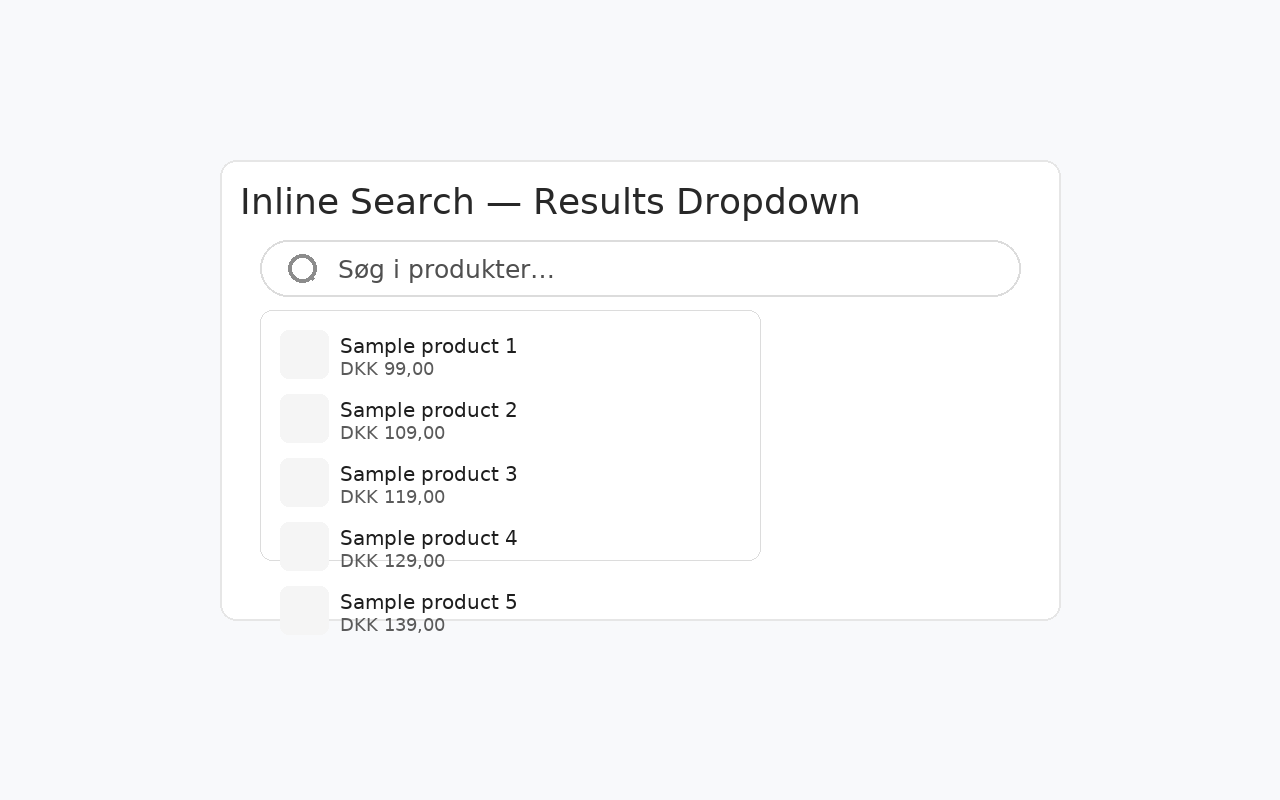The height and width of the screenshot is (800, 1280).
Task: Click the Sample product 3 thumbnail image
Action: coord(304,482)
